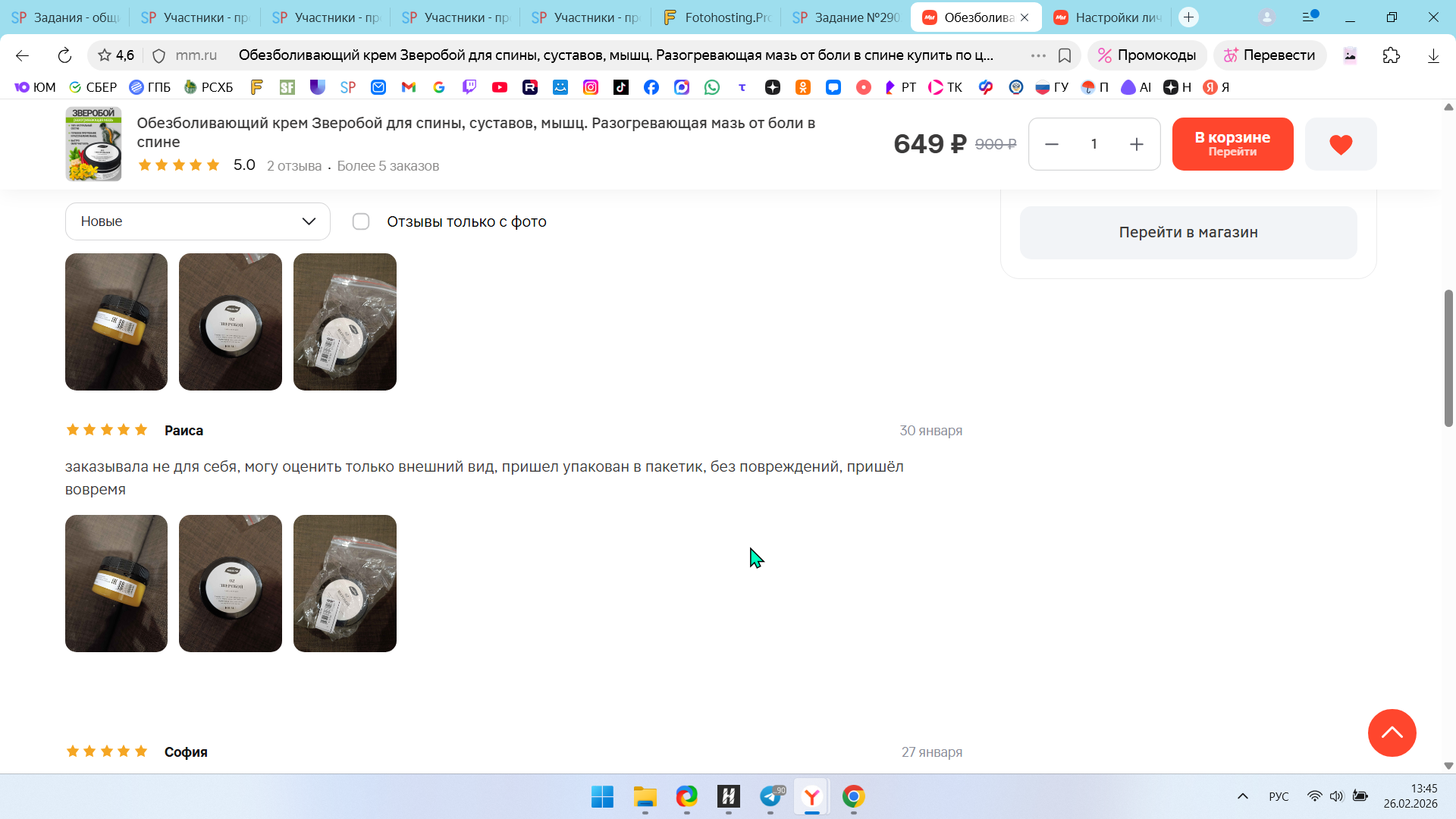Click the scroll-to-top red arrow button
The width and height of the screenshot is (1456, 819).
point(1392,733)
